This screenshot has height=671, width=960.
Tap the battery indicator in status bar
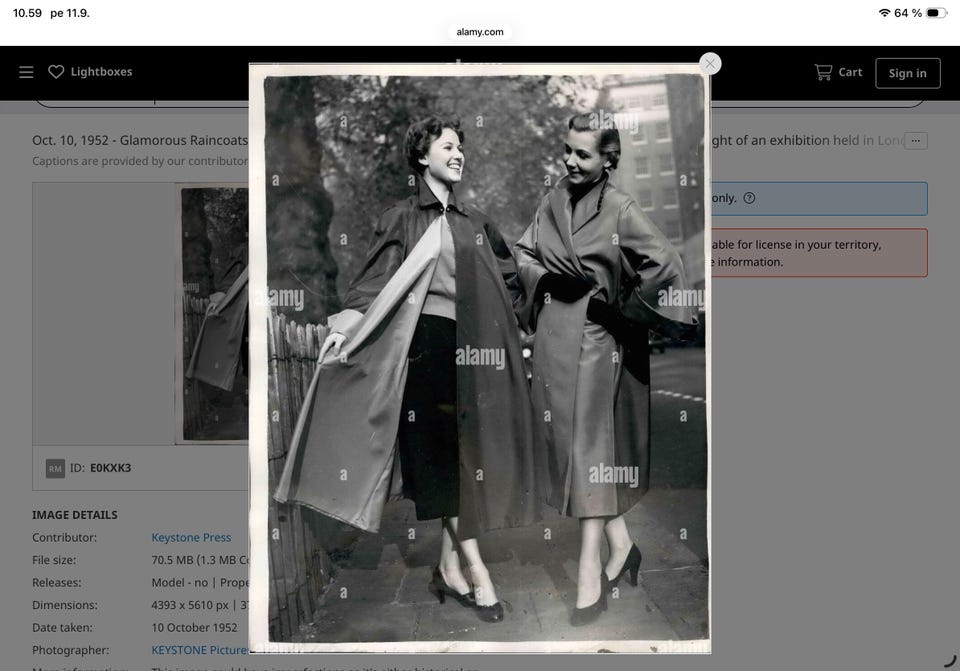936,13
